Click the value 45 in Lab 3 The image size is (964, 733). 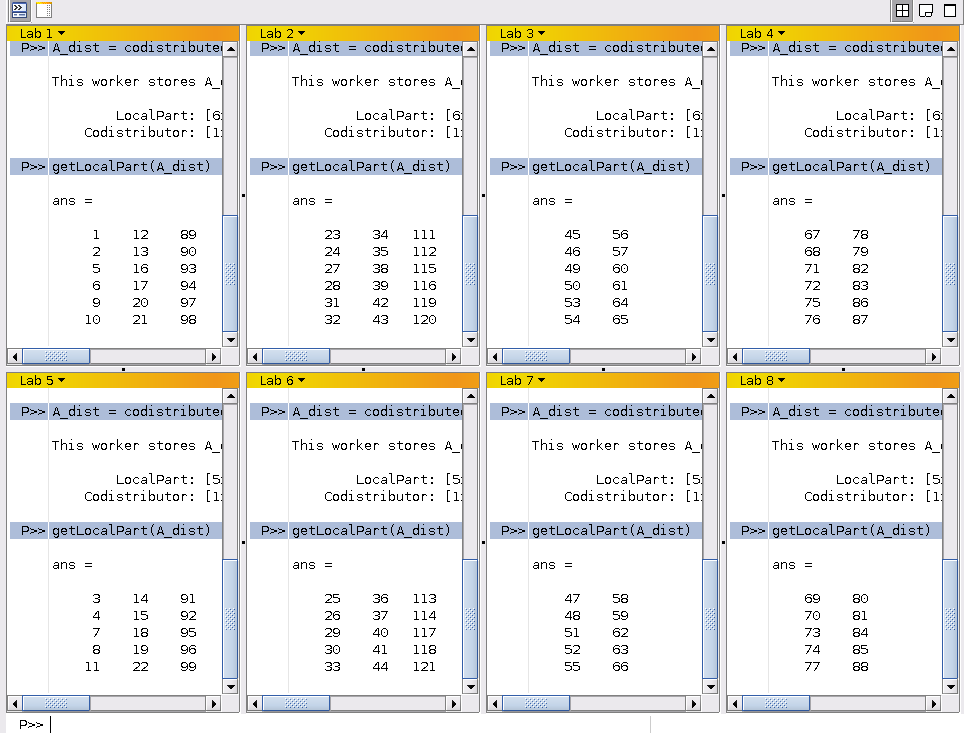point(572,234)
